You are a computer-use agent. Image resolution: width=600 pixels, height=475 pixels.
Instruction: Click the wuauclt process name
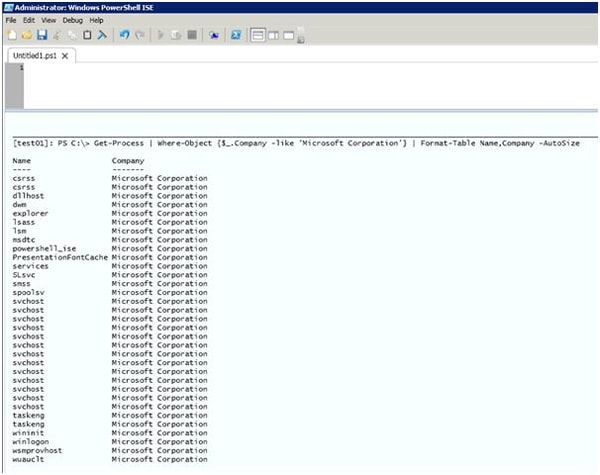28,460
